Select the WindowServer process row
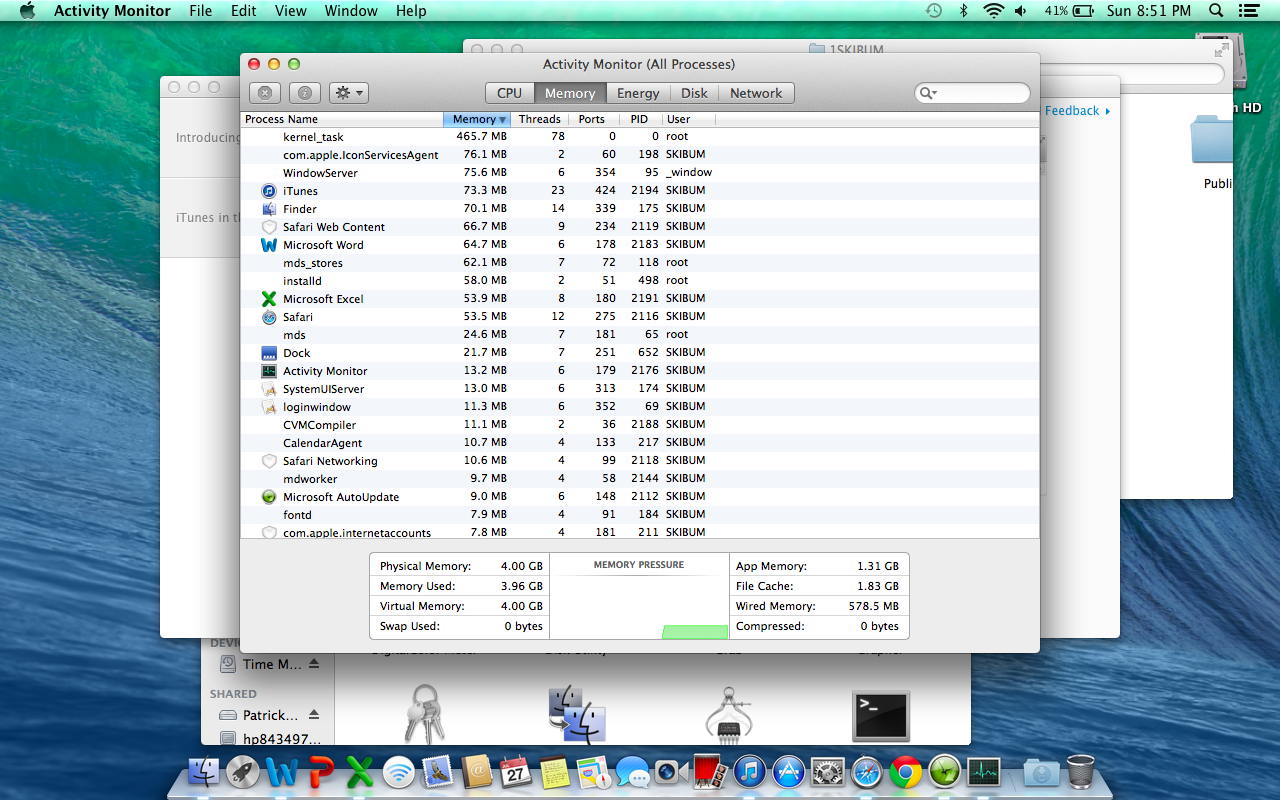 pyautogui.click(x=640, y=173)
